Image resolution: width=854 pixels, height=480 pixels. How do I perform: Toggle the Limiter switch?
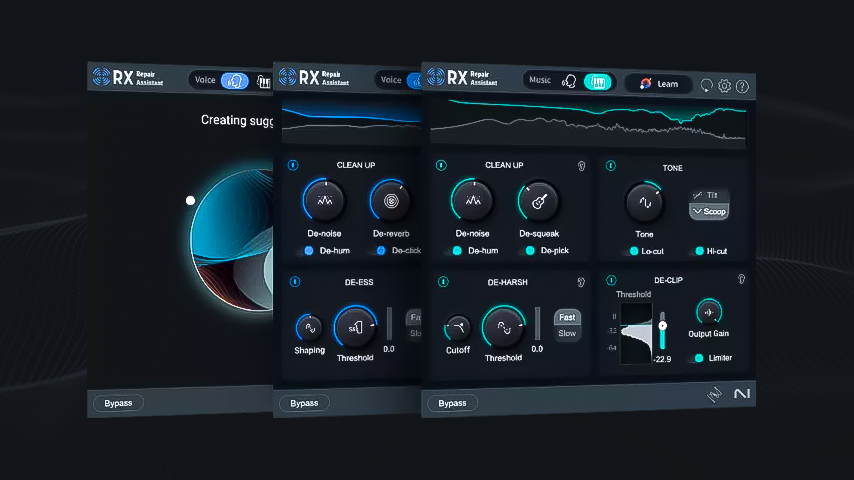click(x=694, y=358)
